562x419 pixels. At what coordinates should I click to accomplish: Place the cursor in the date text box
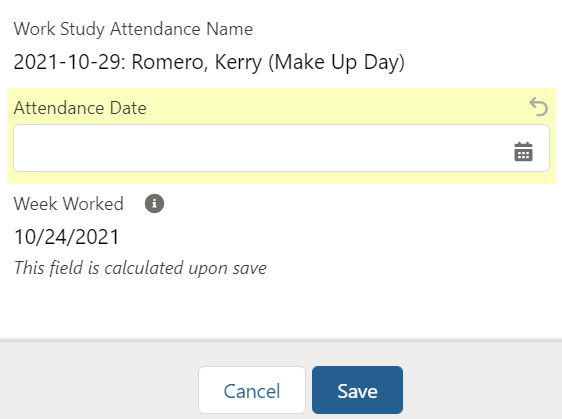(281, 148)
